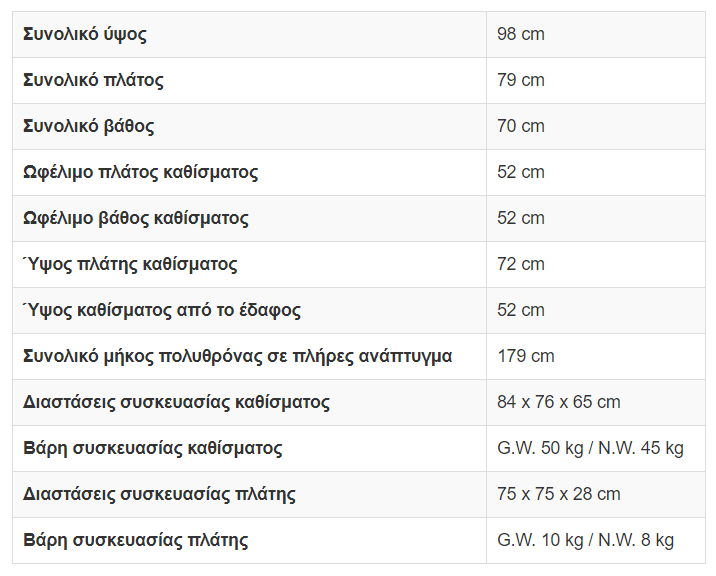
Task: Select the '70 cm' value cell
Action: click(521, 126)
